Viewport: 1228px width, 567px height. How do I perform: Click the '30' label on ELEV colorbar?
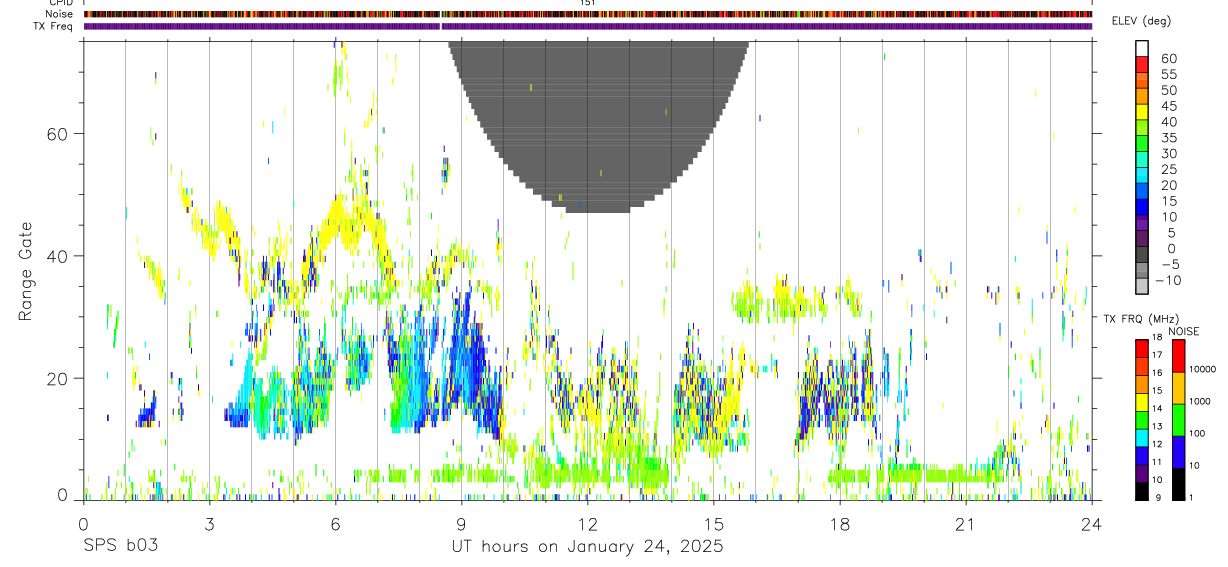click(x=1168, y=153)
